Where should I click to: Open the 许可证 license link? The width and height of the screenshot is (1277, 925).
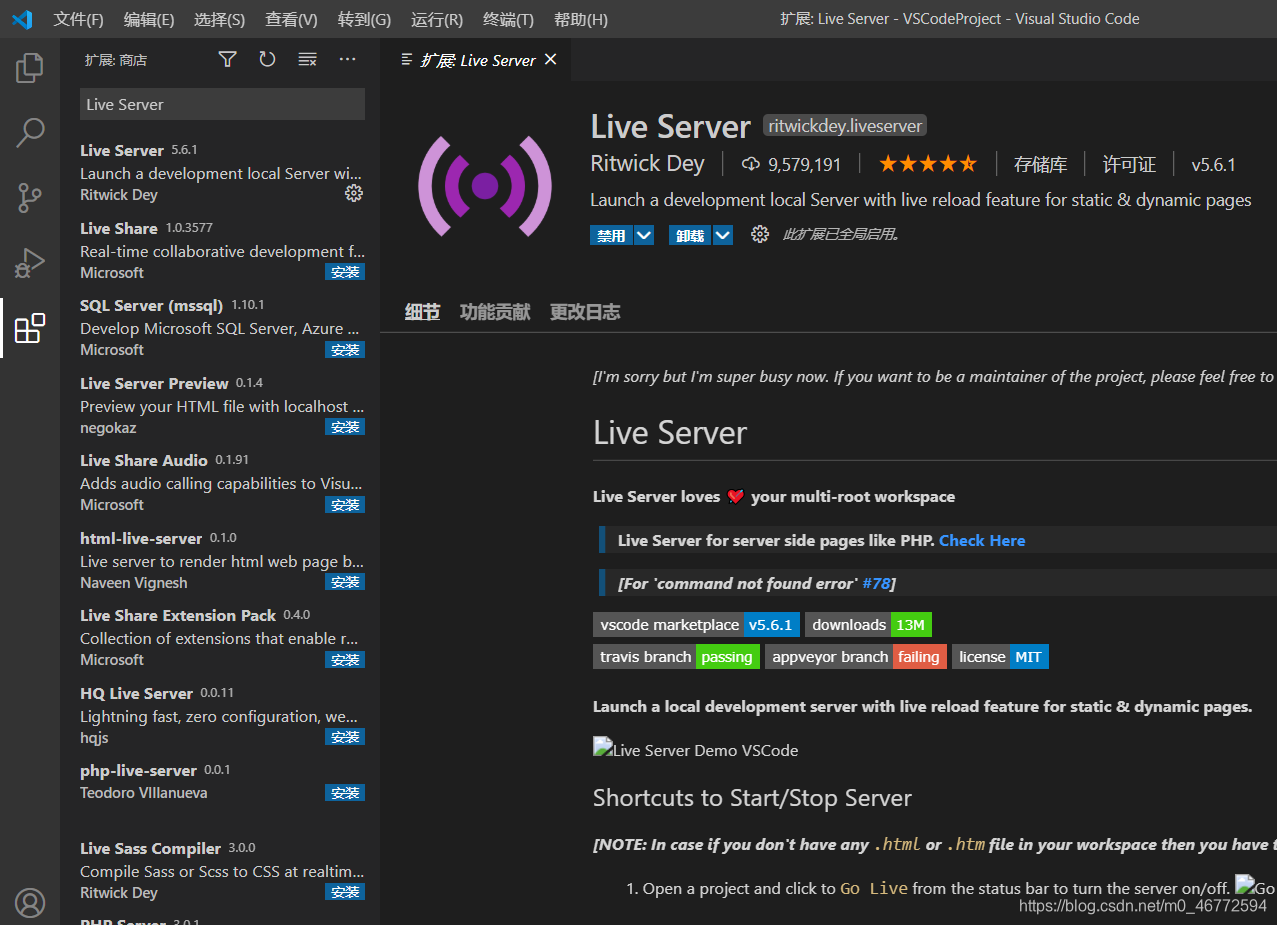click(x=1129, y=164)
